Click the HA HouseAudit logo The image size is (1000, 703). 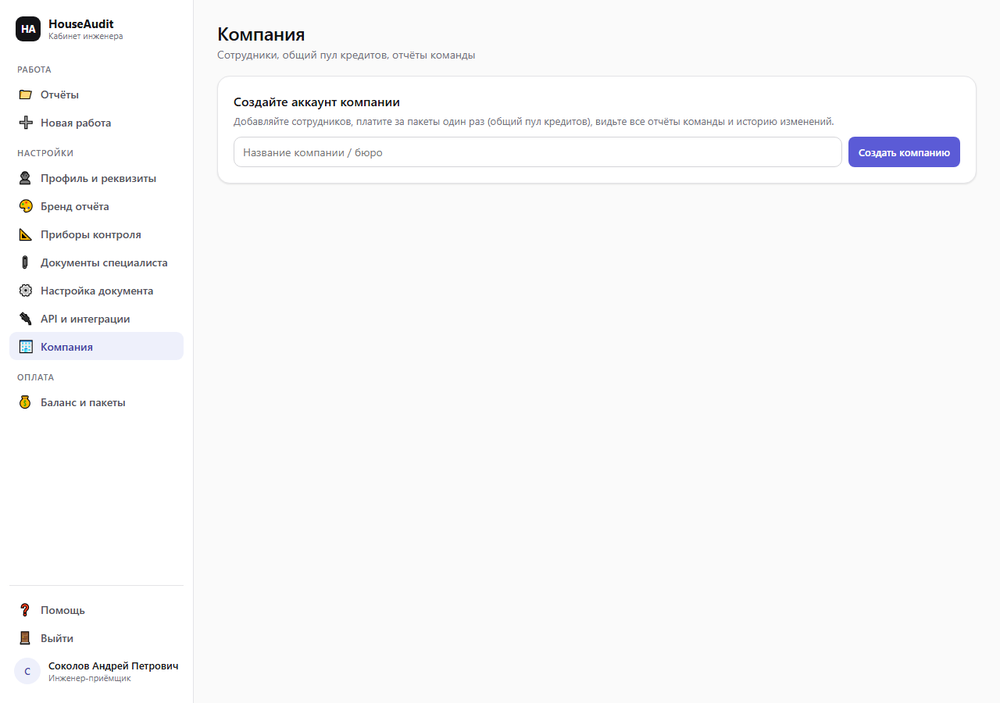point(28,29)
